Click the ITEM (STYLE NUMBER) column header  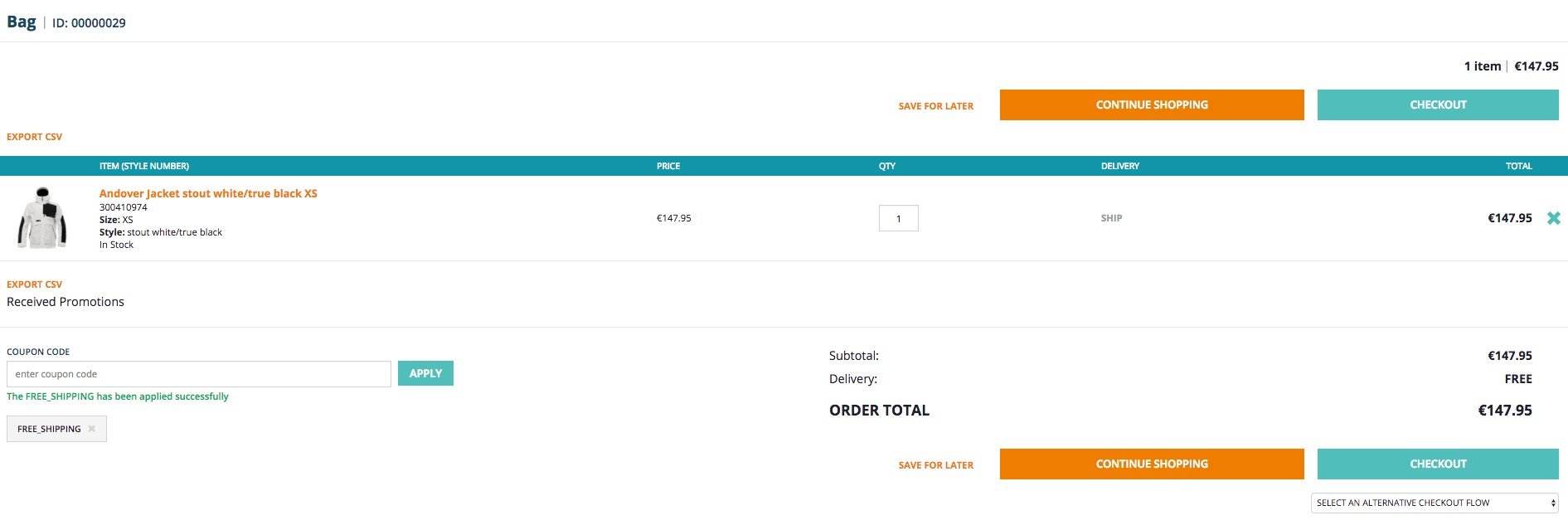click(x=144, y=166)
